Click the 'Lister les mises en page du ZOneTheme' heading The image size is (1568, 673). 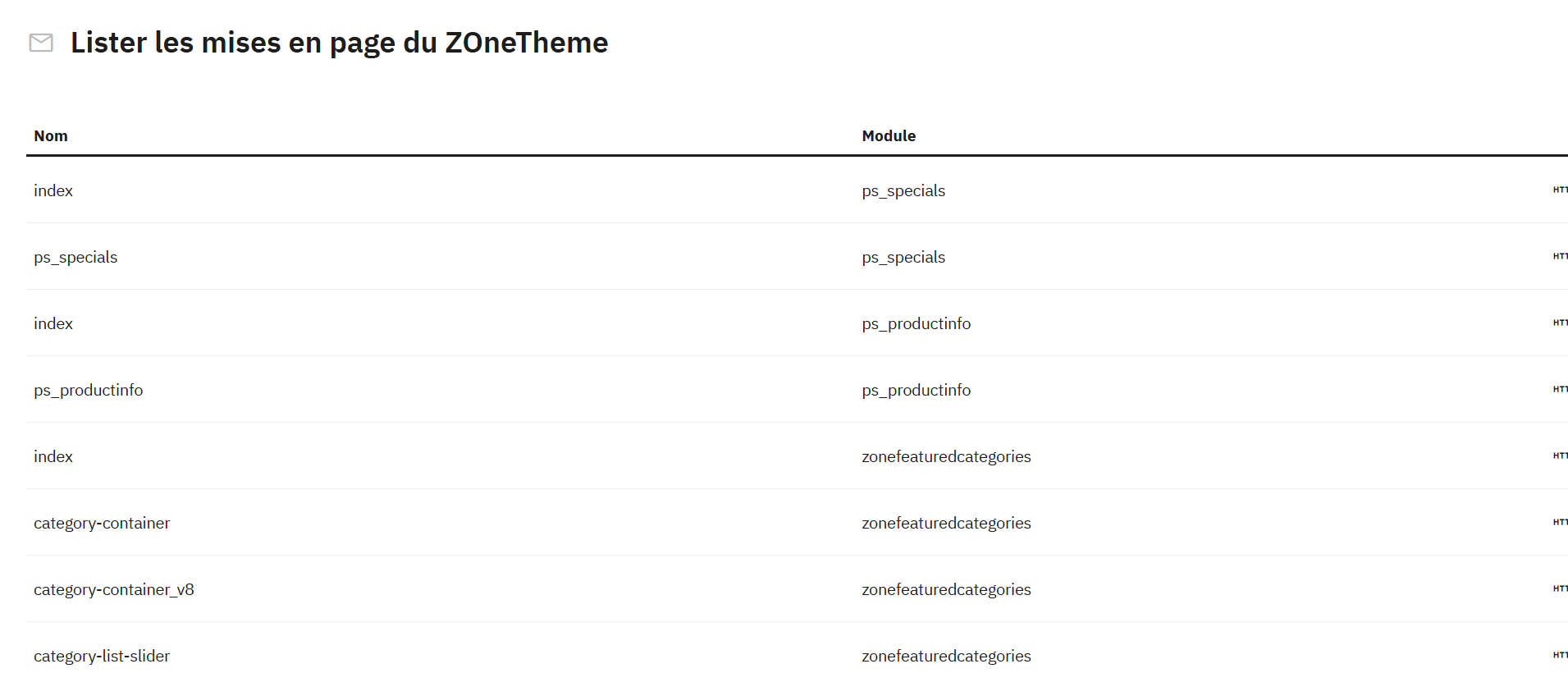tap(339, 43)
